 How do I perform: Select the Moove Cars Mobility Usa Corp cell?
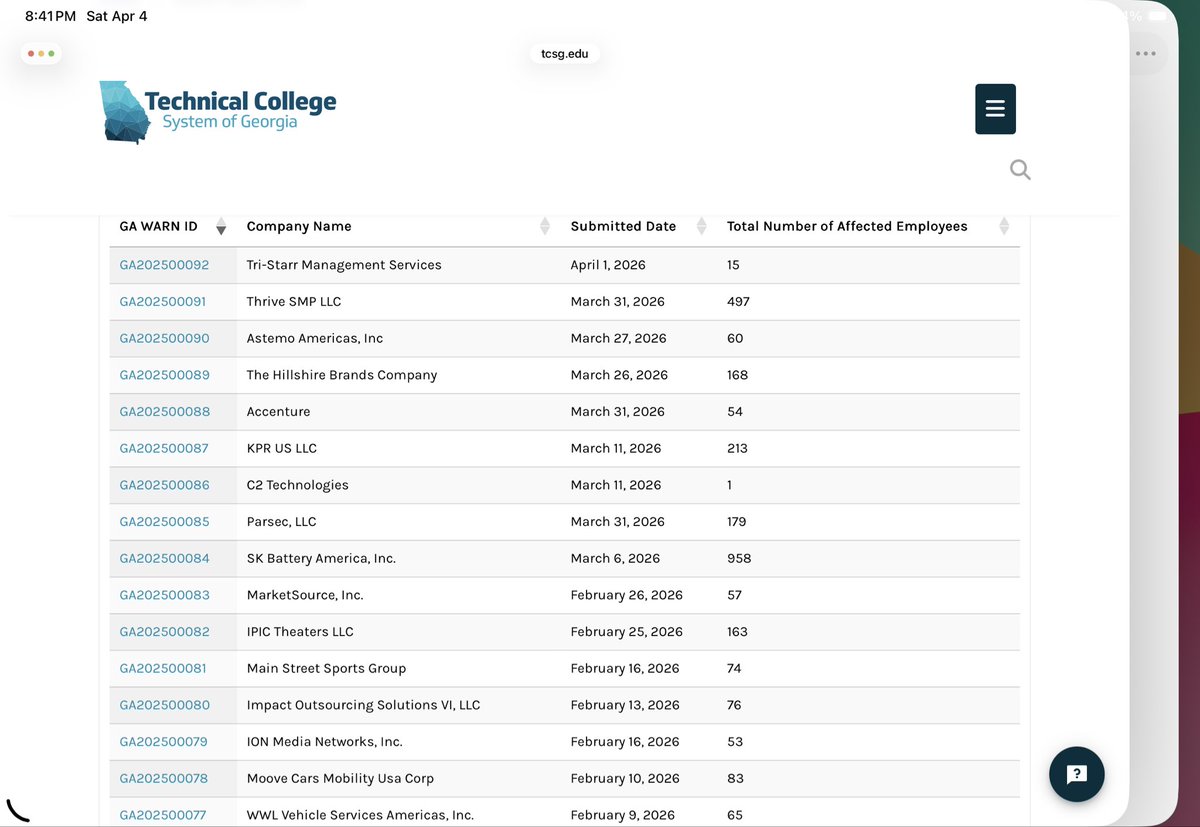(x=399, y=778)
